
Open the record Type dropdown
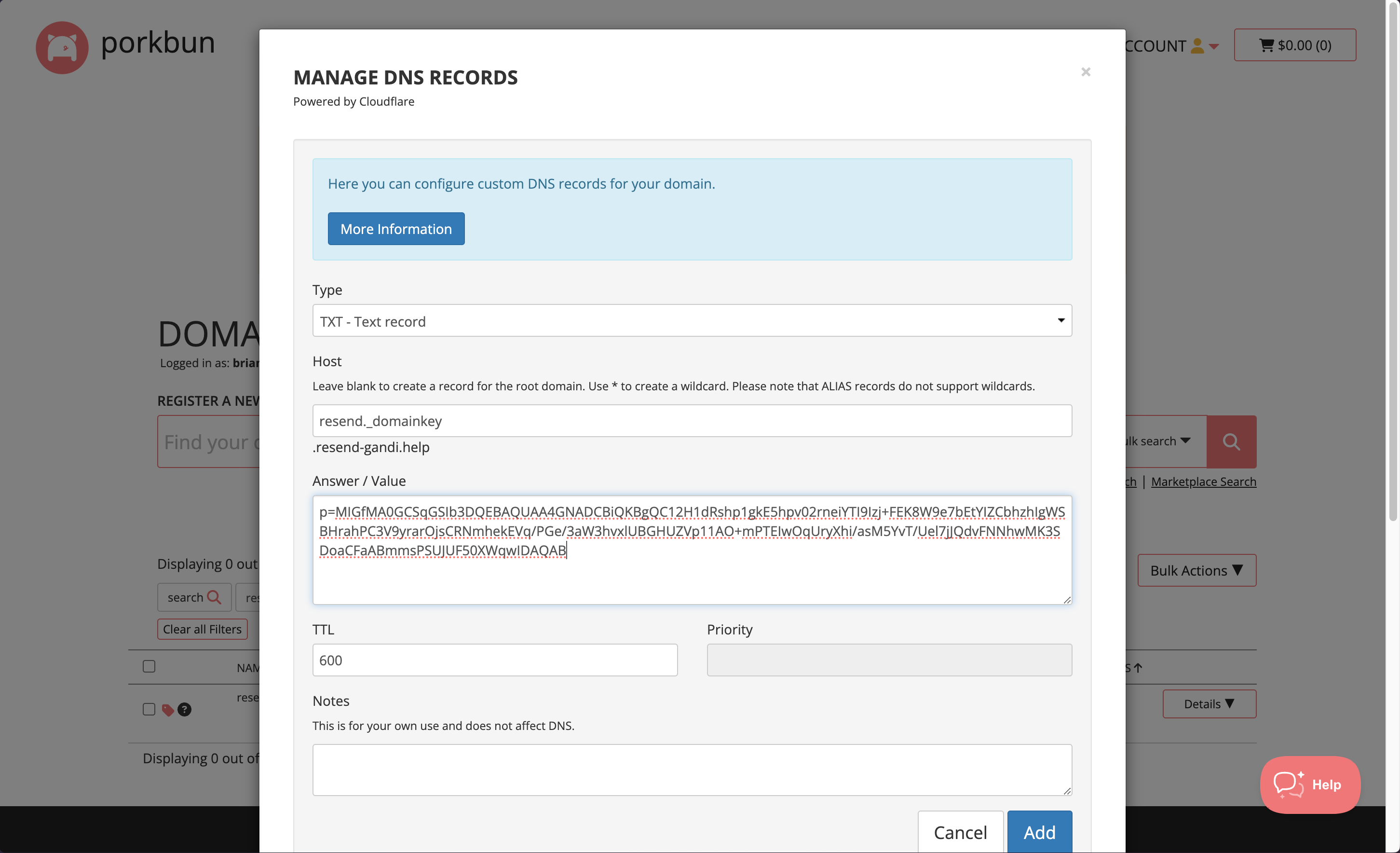point(692,321)
